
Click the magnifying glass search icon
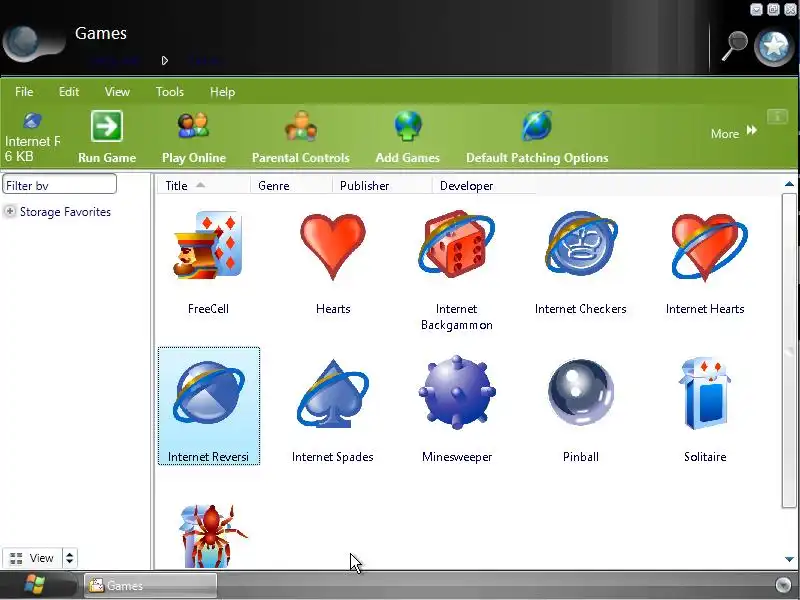point(734,46)
